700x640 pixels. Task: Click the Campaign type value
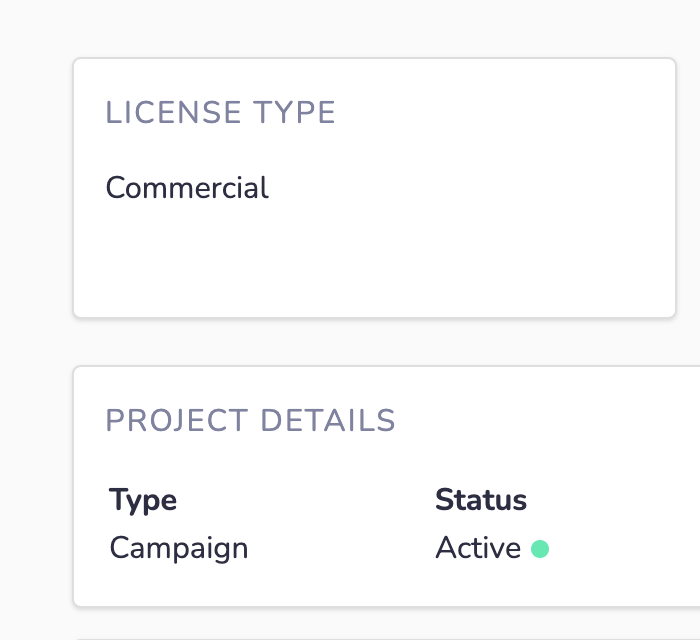pyautogui.click(x=179, y=548)
